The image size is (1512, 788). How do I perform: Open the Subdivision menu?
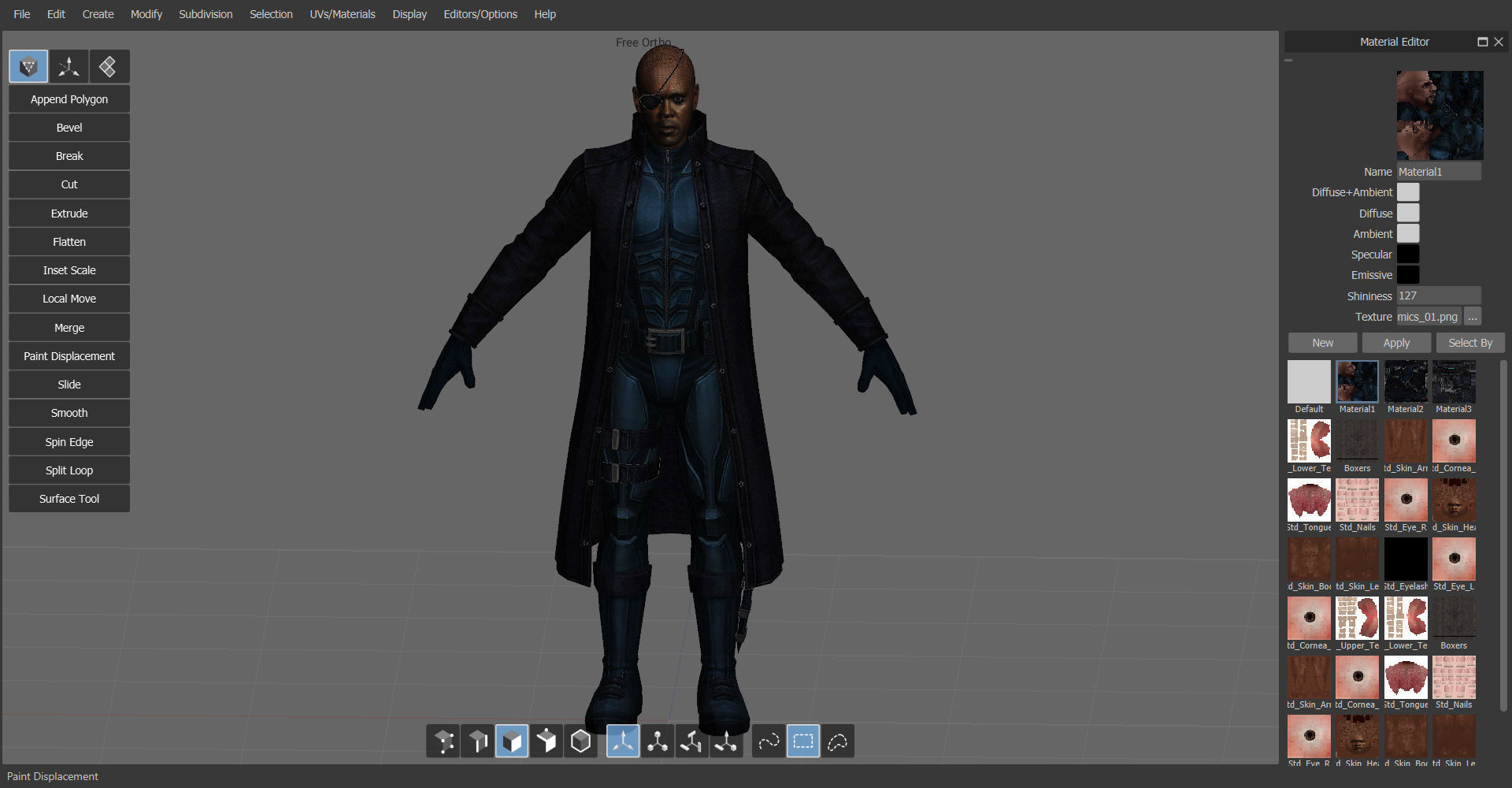[x=206, y=14]
